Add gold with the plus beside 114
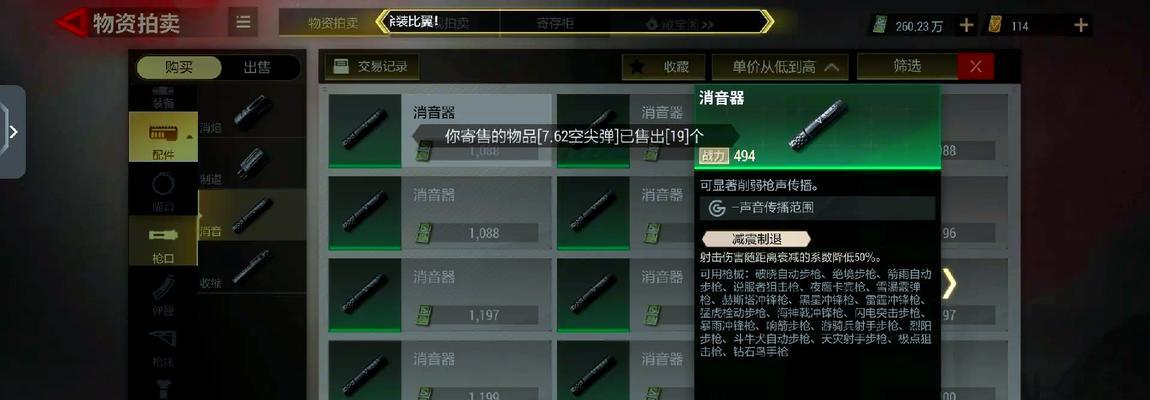 [1080, 26]
